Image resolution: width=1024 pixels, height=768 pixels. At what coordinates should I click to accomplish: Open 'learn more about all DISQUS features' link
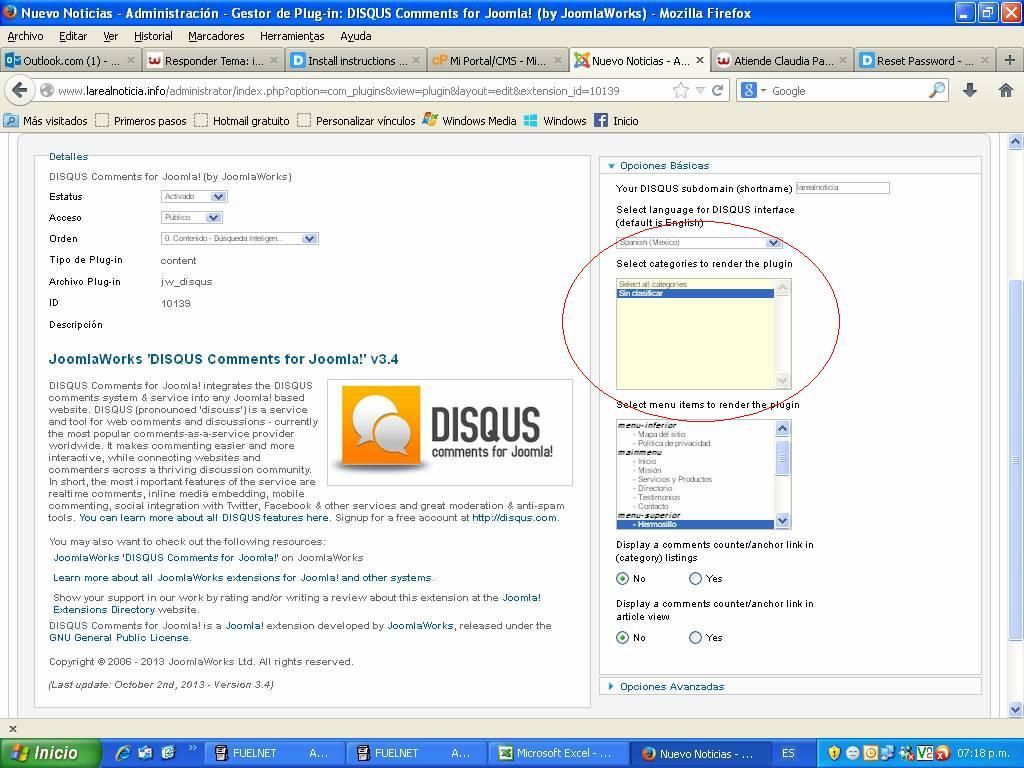click(x=204, y=517)
